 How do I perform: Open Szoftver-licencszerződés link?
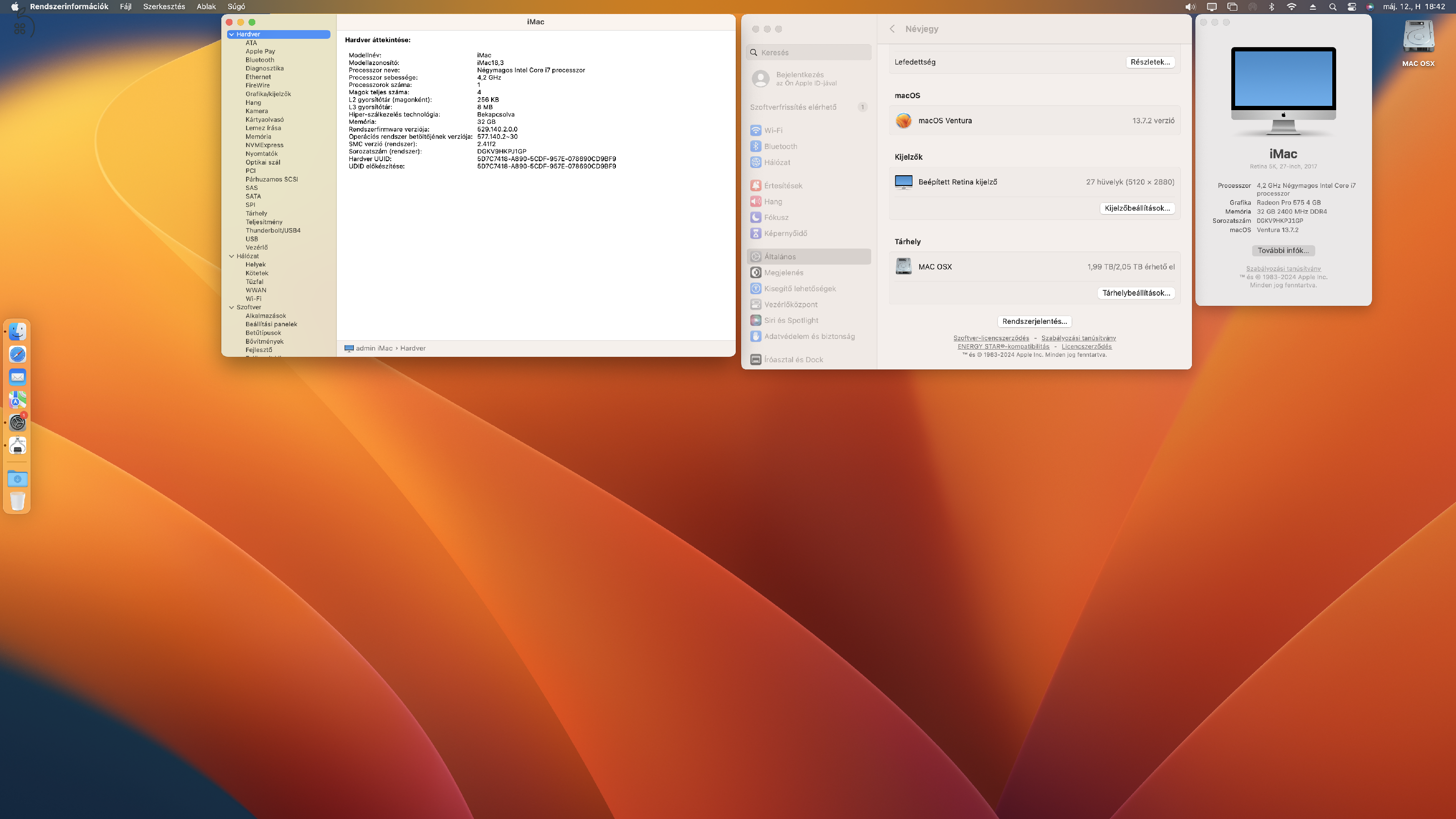pyautogui.click(x=992, y=338)
